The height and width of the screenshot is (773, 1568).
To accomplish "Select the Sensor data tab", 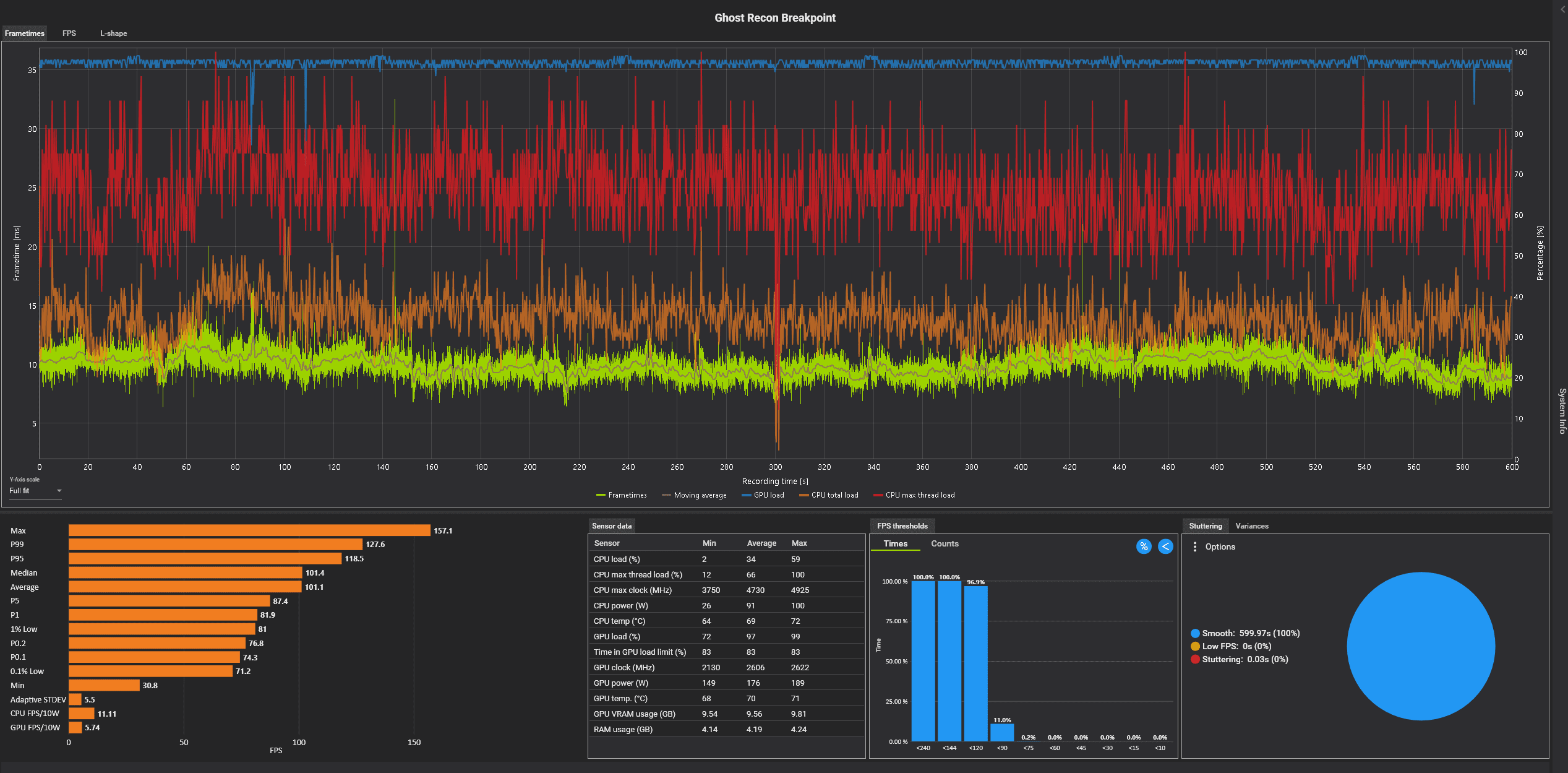I will tap(612, 526).
